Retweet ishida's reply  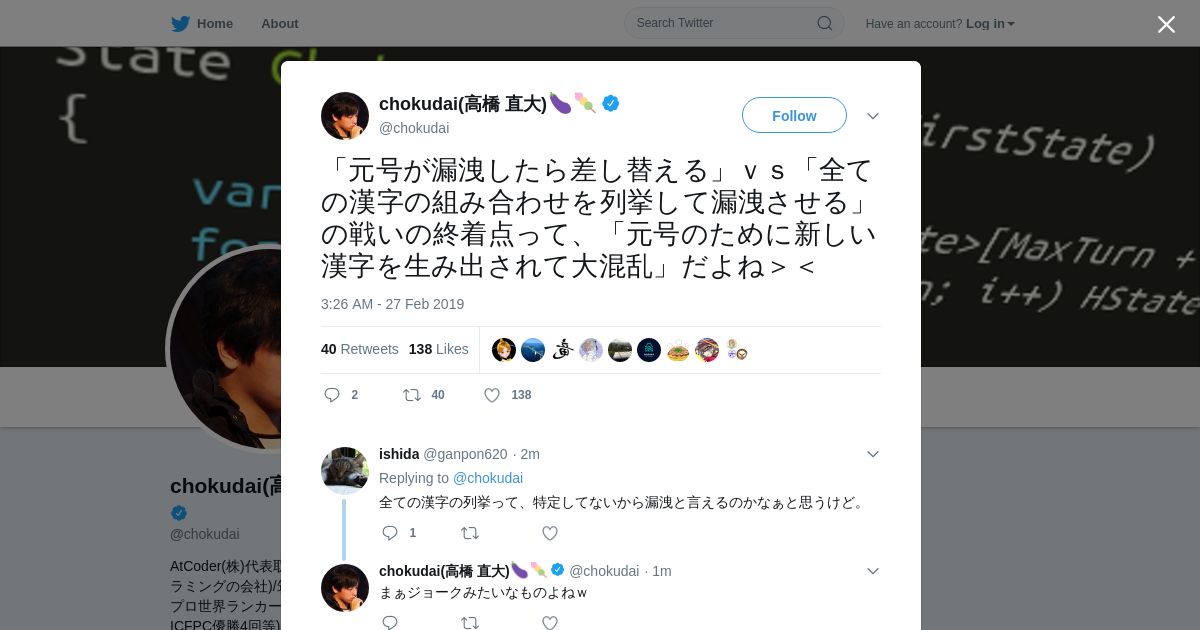point(470,533)
